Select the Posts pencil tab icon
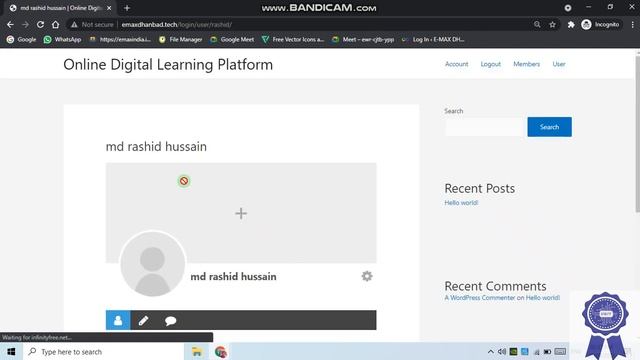The image size is (640, 360). 143,320
